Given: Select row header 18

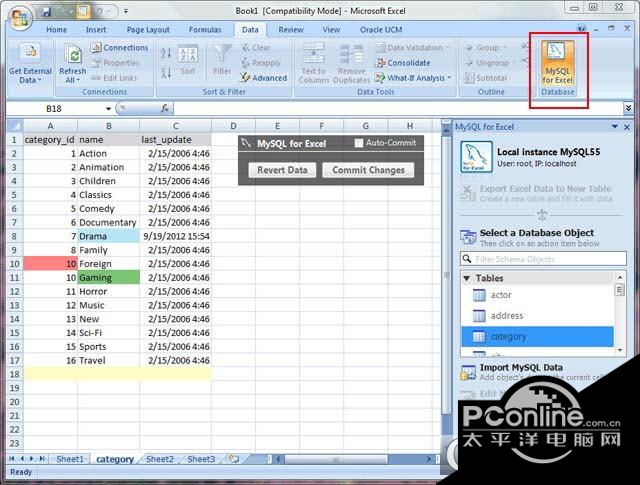Looking at the screenshot, I should click(15, 374).
